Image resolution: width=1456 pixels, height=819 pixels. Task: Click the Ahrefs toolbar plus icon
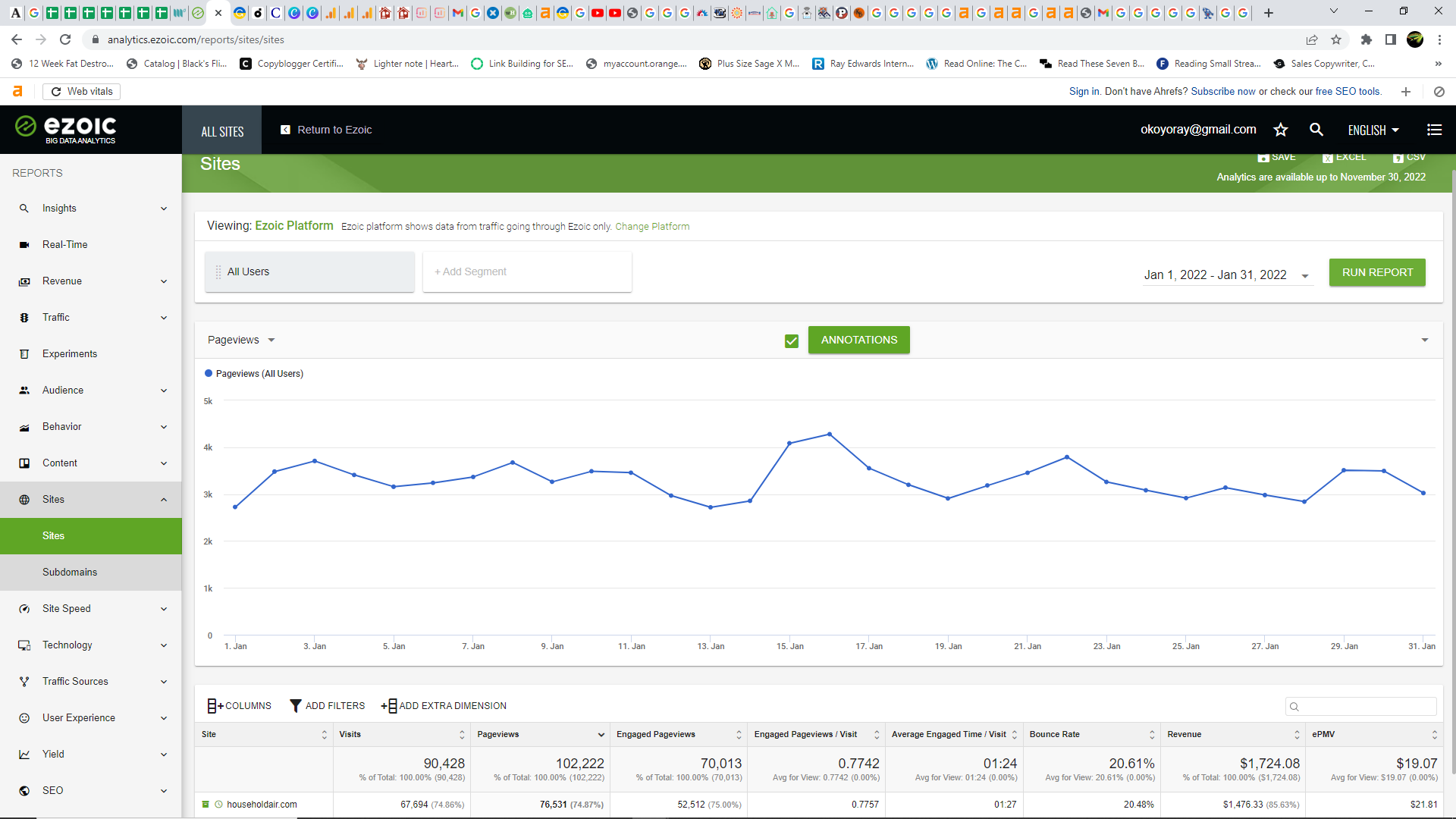1406,92
